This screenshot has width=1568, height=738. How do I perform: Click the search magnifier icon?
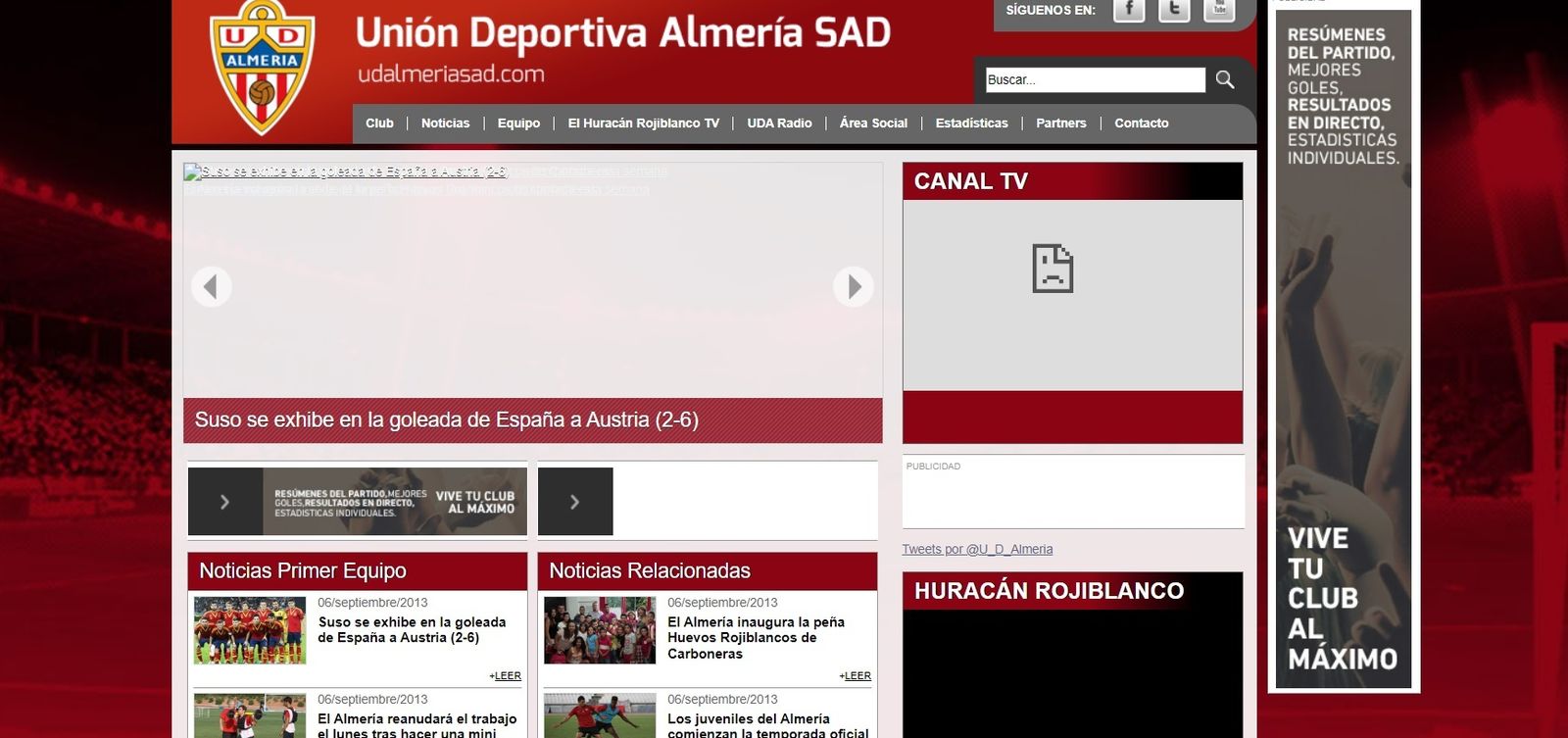click(x=1225, y=79)
